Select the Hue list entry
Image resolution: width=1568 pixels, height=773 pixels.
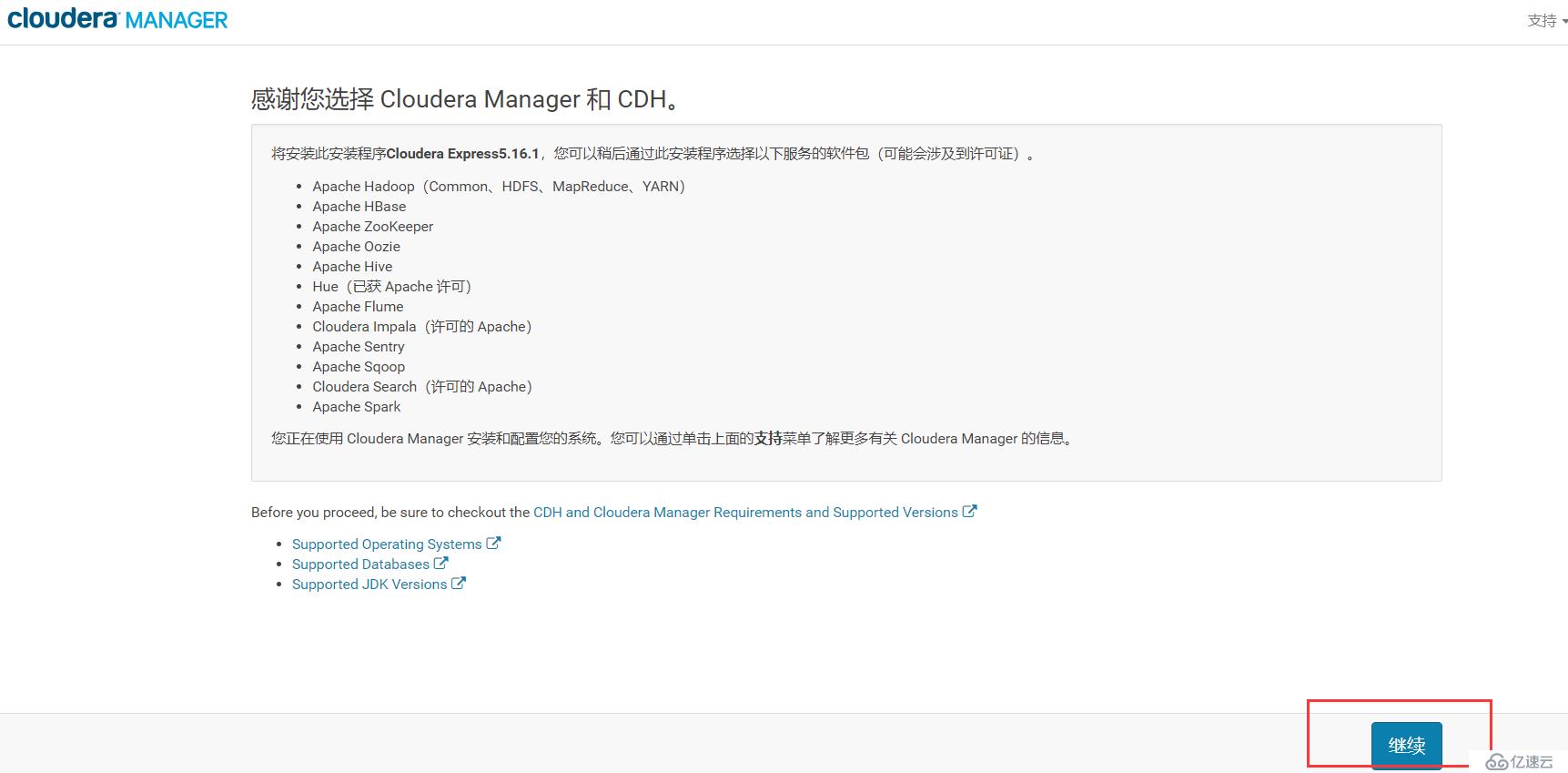(x=392, y=287)
